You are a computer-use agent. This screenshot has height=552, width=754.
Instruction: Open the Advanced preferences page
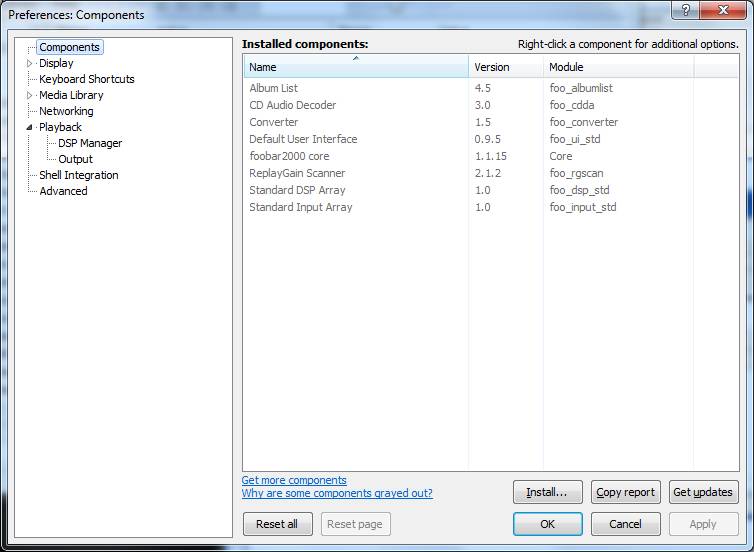pyautogui.click(x=63, y=191)
